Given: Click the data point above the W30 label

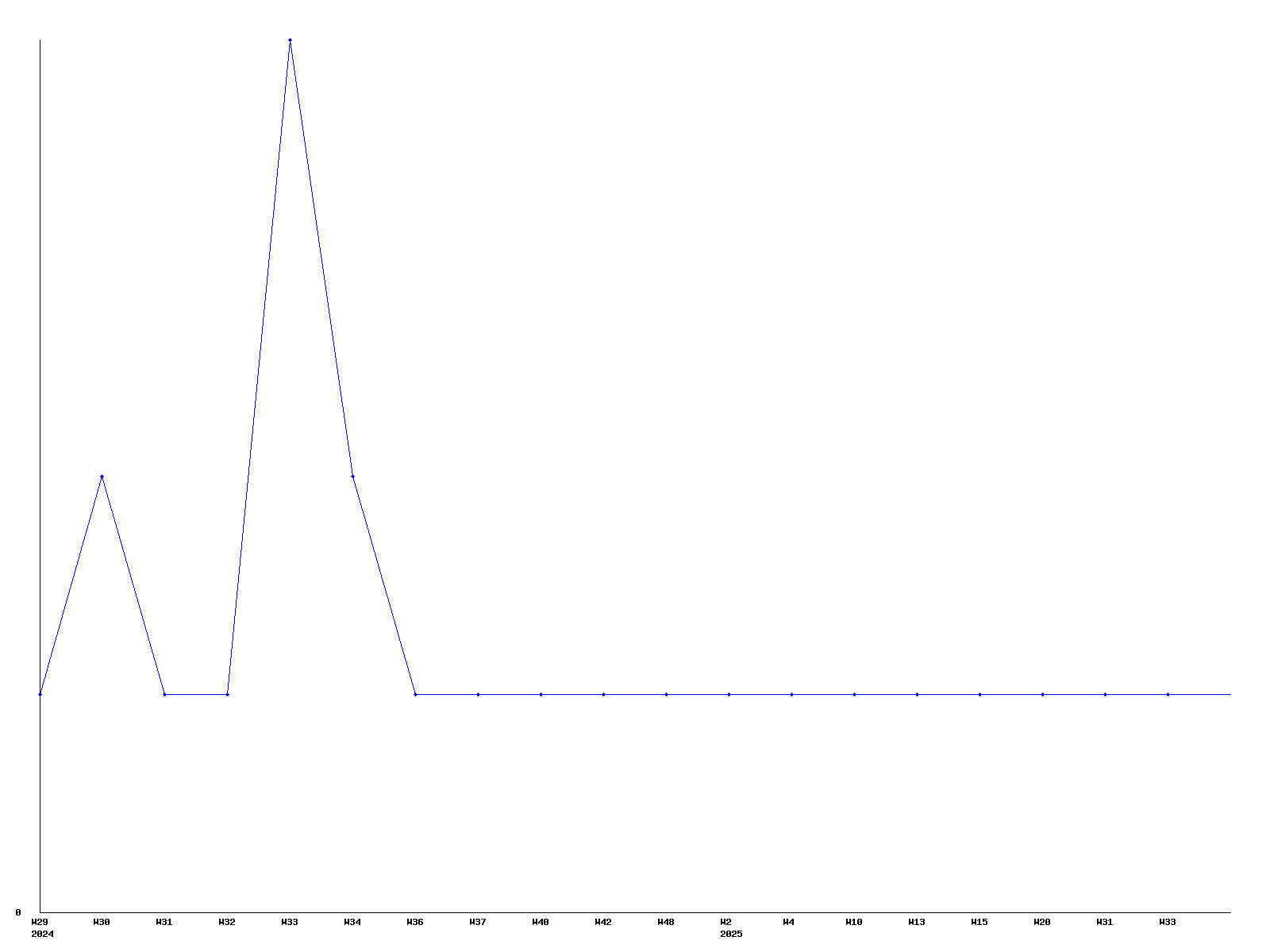Looking at the screenshot, I should tap(102, 476).
